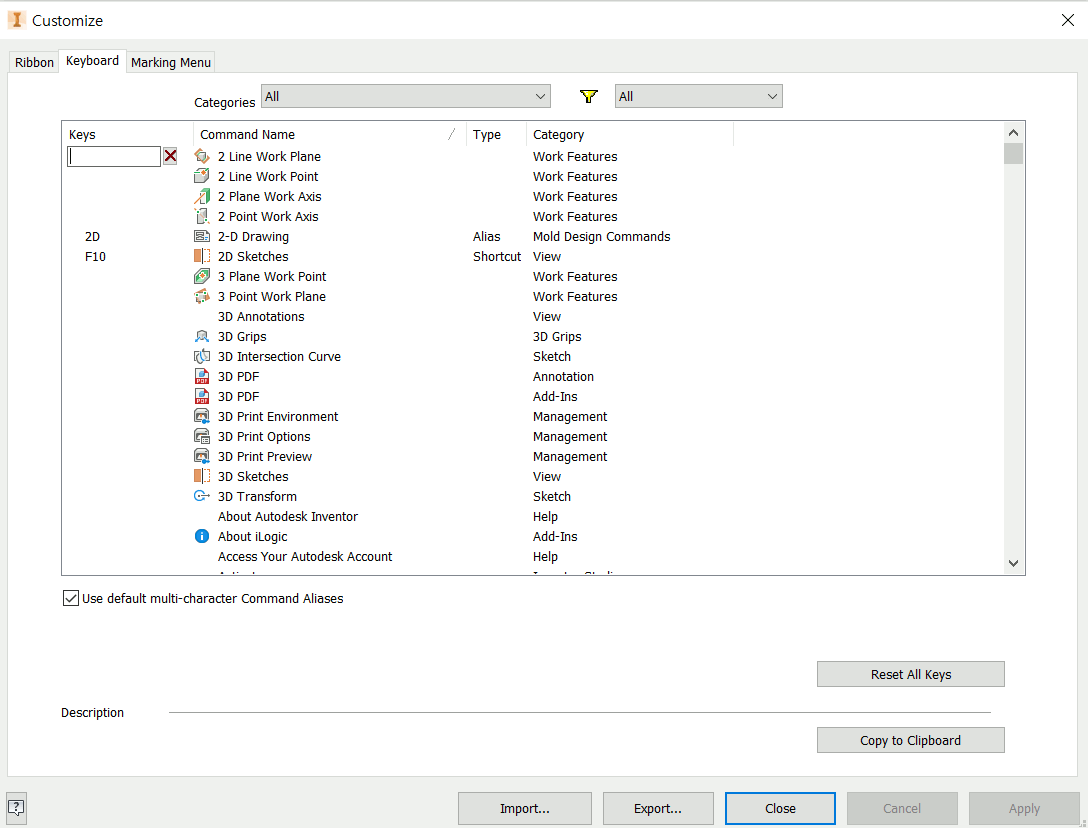Screen dimensions: 1088x828
Task: Open the Categories dropdown
Action: pyautogui.click(x=405, y=96)
